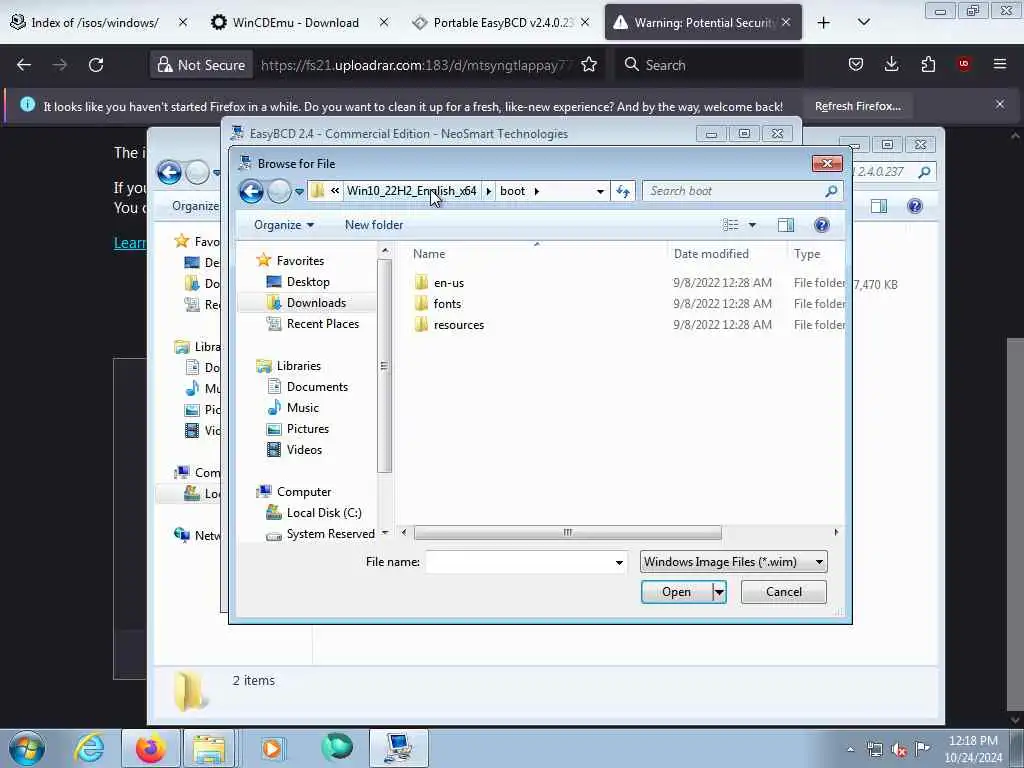1024x768 pixels.
Task: Expand the boot breadcrumb arrow
Action: point(537,191)
